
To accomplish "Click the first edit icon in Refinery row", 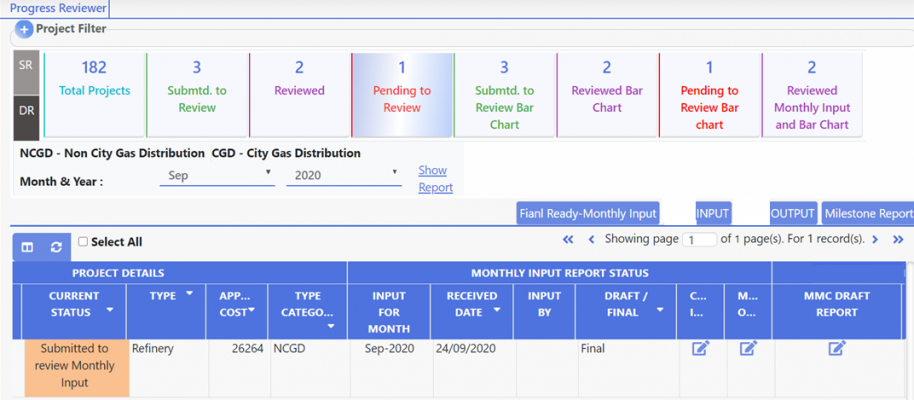I will 700,348.
